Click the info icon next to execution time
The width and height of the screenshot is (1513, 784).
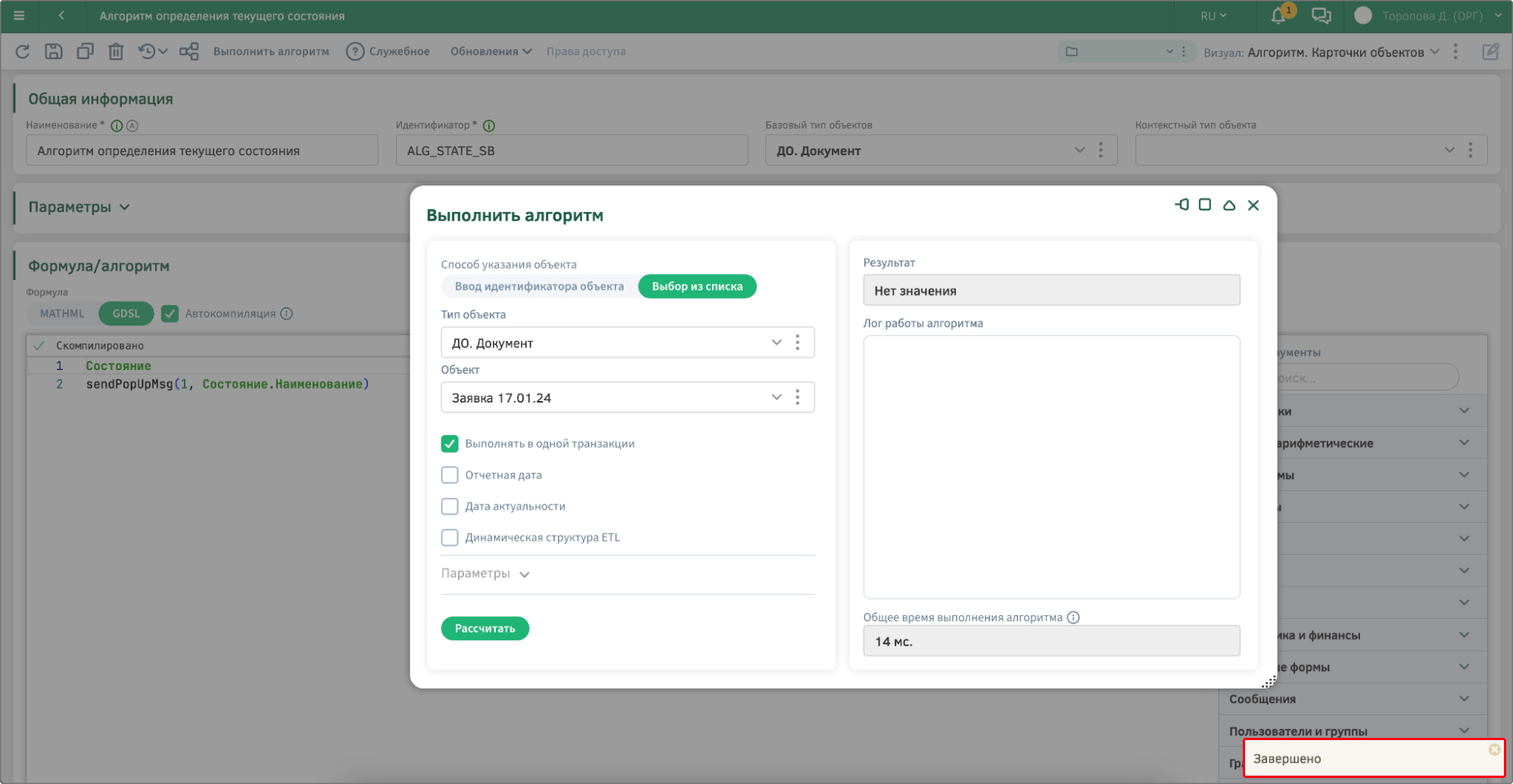(1073, 618)
